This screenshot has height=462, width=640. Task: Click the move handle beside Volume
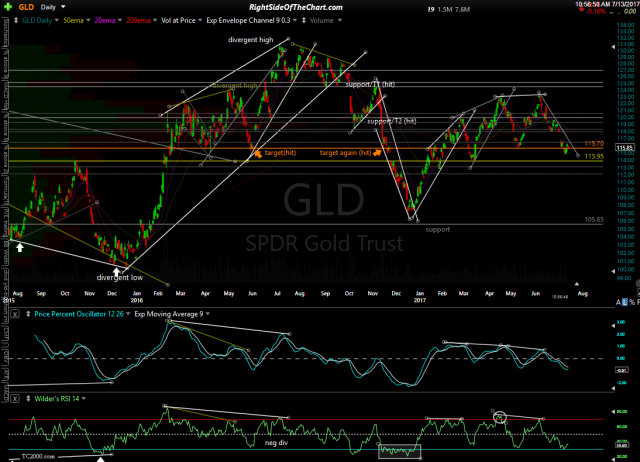(304, 20)
